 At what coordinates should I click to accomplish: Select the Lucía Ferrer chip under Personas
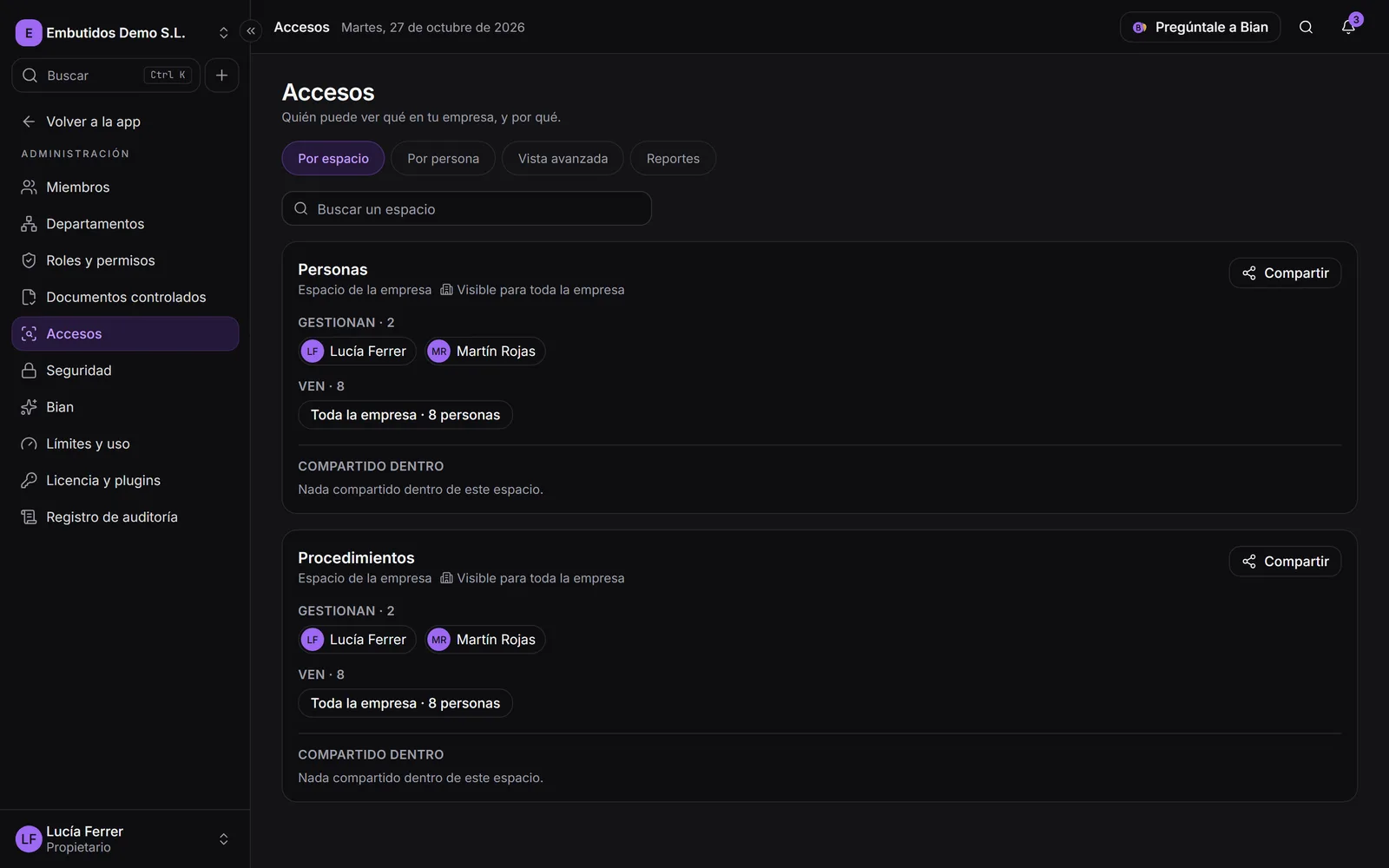pyautogui.click(x=358, y=352)
